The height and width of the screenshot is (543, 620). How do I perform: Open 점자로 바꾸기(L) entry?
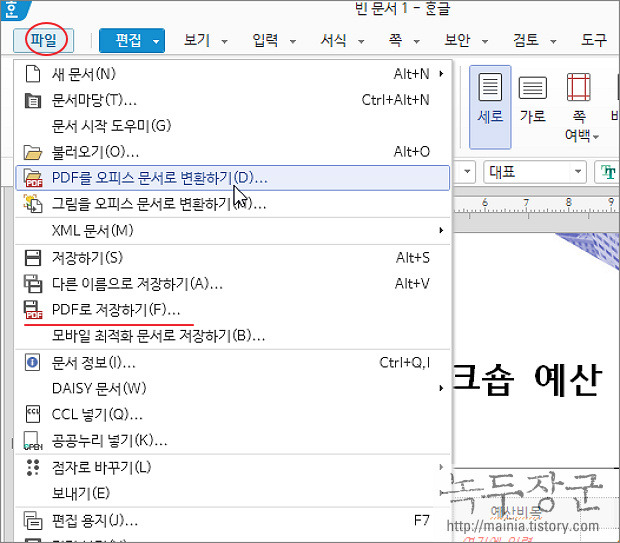click(x=232, y=467)
